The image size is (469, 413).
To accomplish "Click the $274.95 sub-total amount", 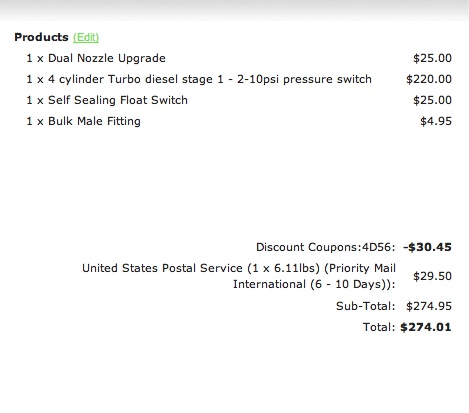I will (x=429, y=306).
